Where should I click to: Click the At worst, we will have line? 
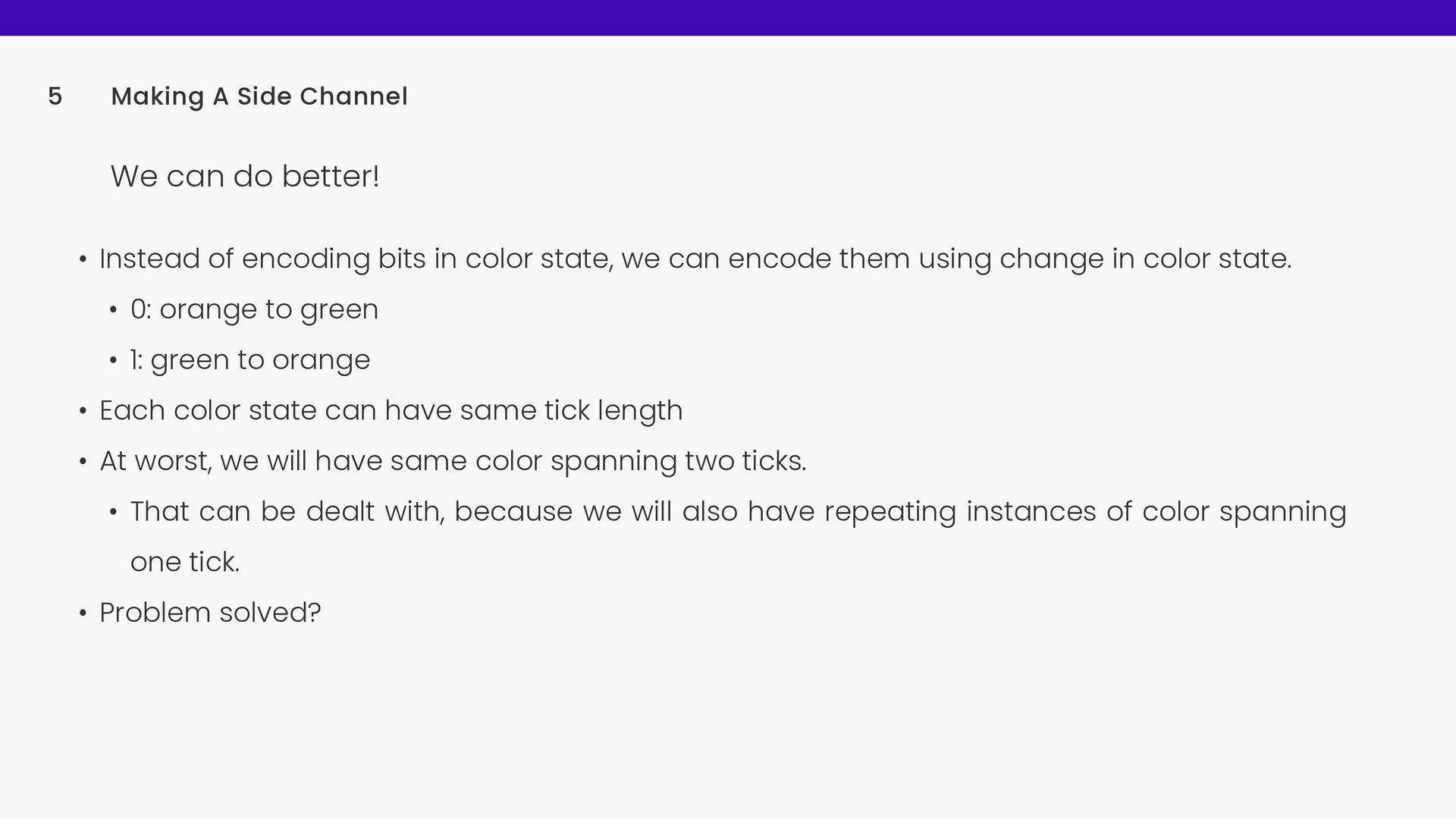[x=453, y=461]
